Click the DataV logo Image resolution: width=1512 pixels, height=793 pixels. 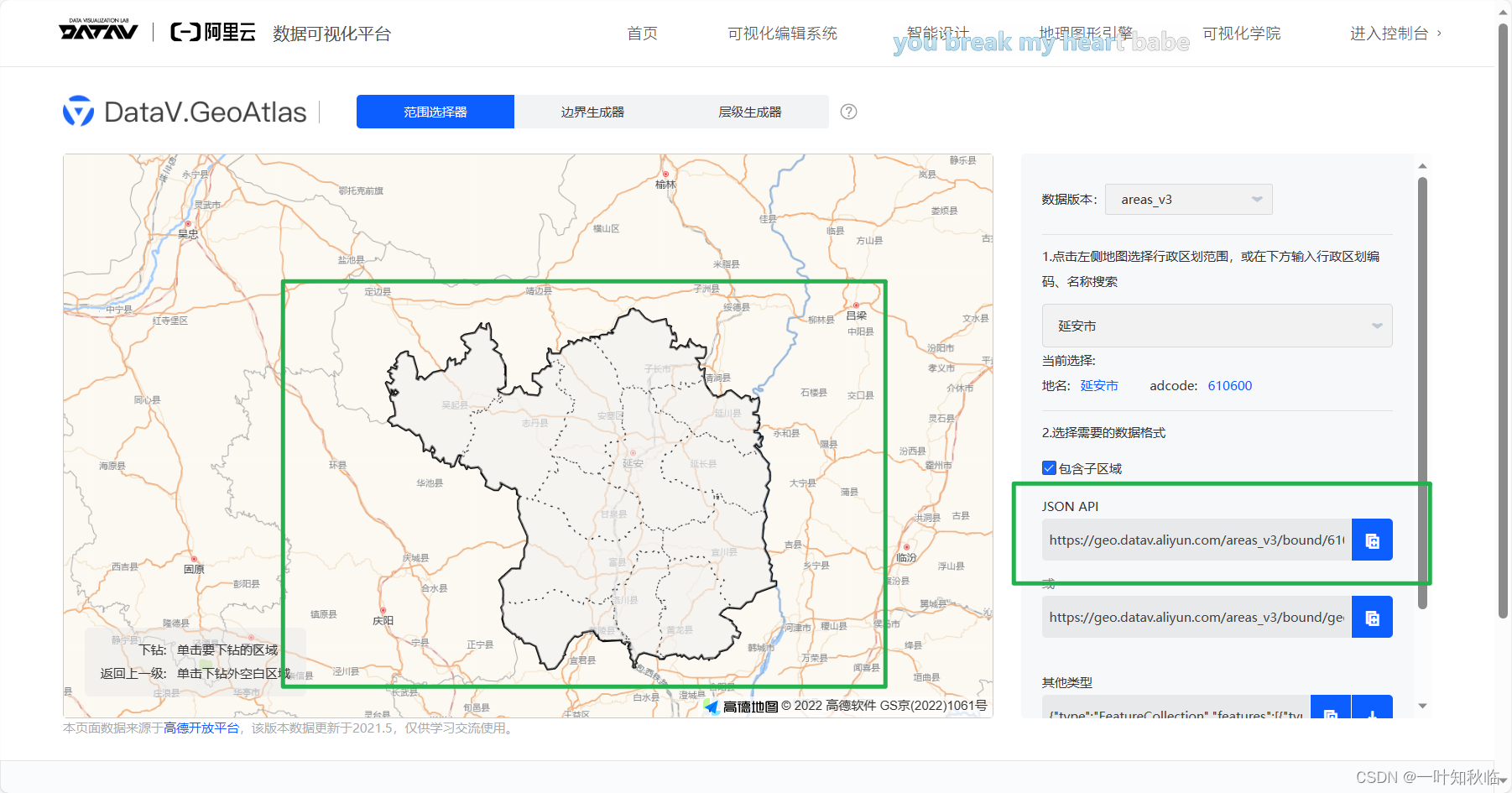[x=98, y=30]
